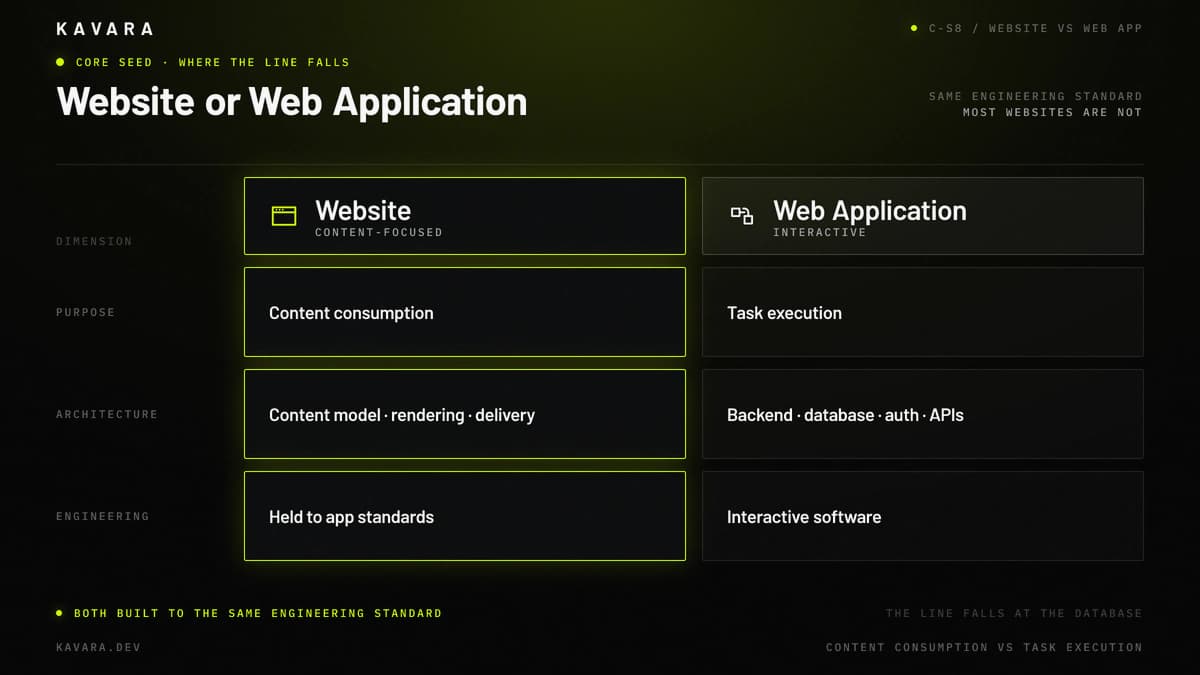The width and height of the screenshot is (1200, 675).
Task: Click 'Content model · rendering · delivery' cell
Action: click(465, 414)
